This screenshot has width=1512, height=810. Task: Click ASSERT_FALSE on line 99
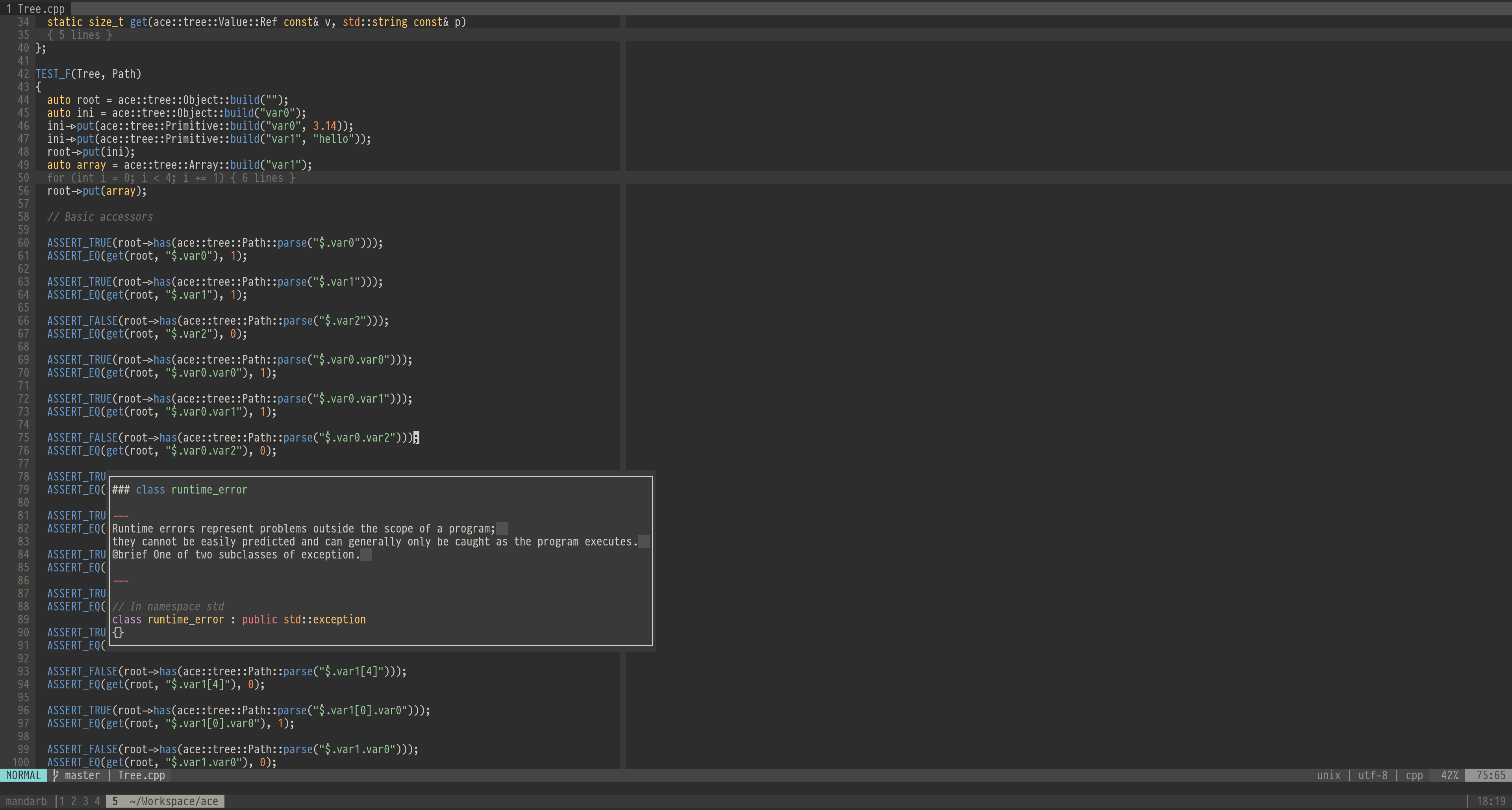point(82,750)
